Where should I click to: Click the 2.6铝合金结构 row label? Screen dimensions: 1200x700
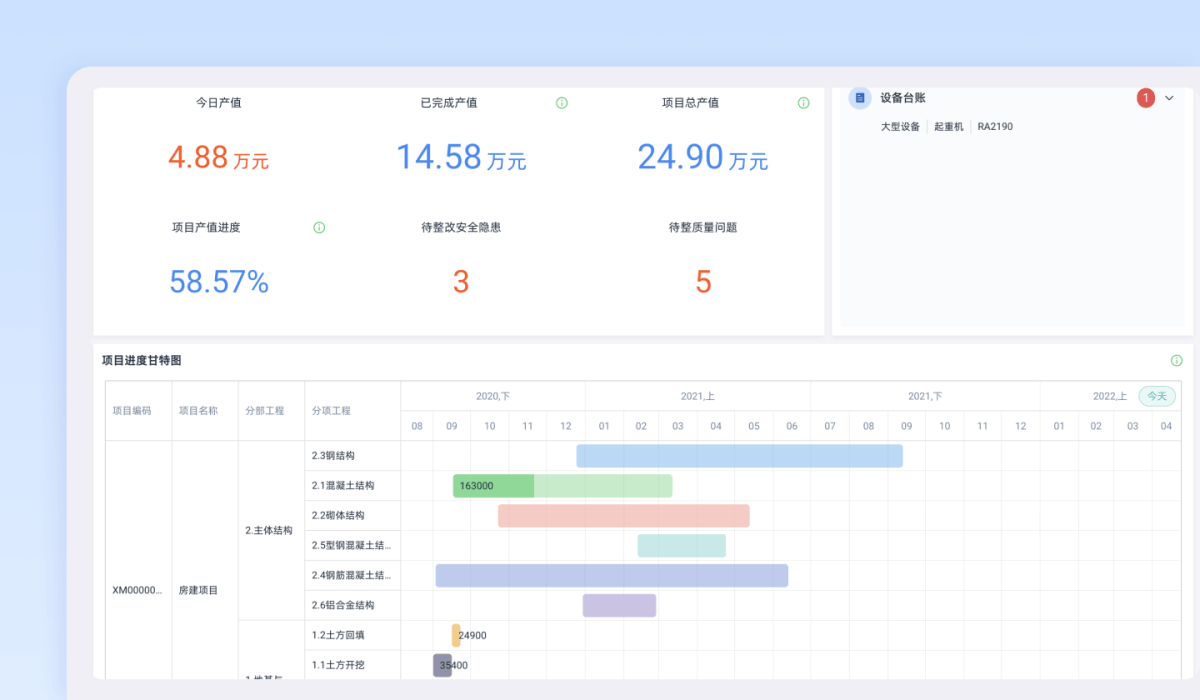click(343, 606)
